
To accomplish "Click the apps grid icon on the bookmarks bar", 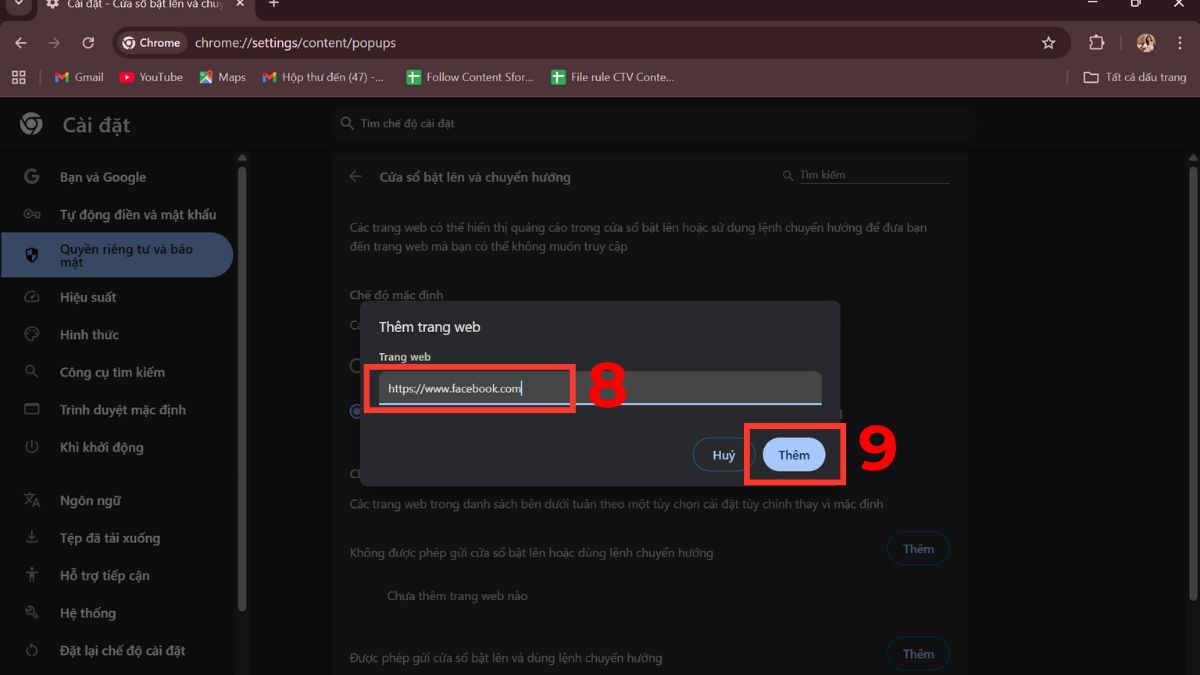I will pyautogui.click(x=18, y=77).
